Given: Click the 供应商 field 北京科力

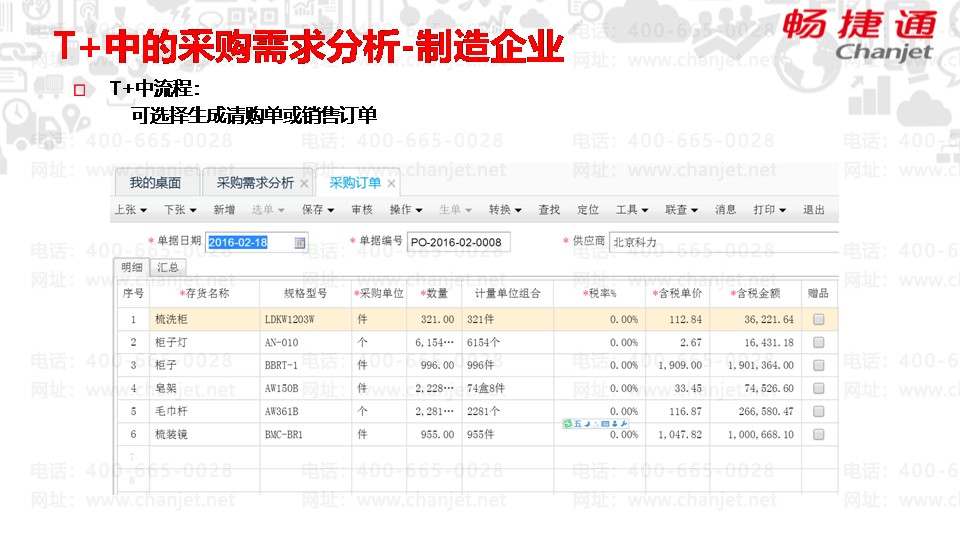Looking at the screenshot, I should [724, 242].
